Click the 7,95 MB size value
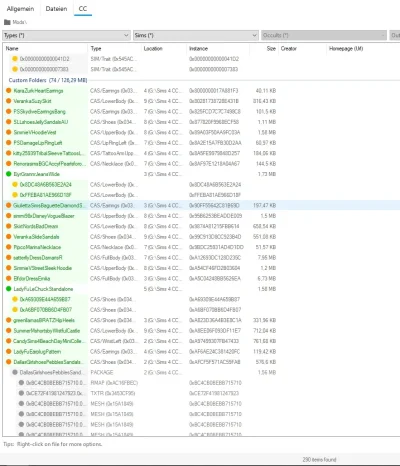Screen dimensions: 400x466 [x=267, y=257]
